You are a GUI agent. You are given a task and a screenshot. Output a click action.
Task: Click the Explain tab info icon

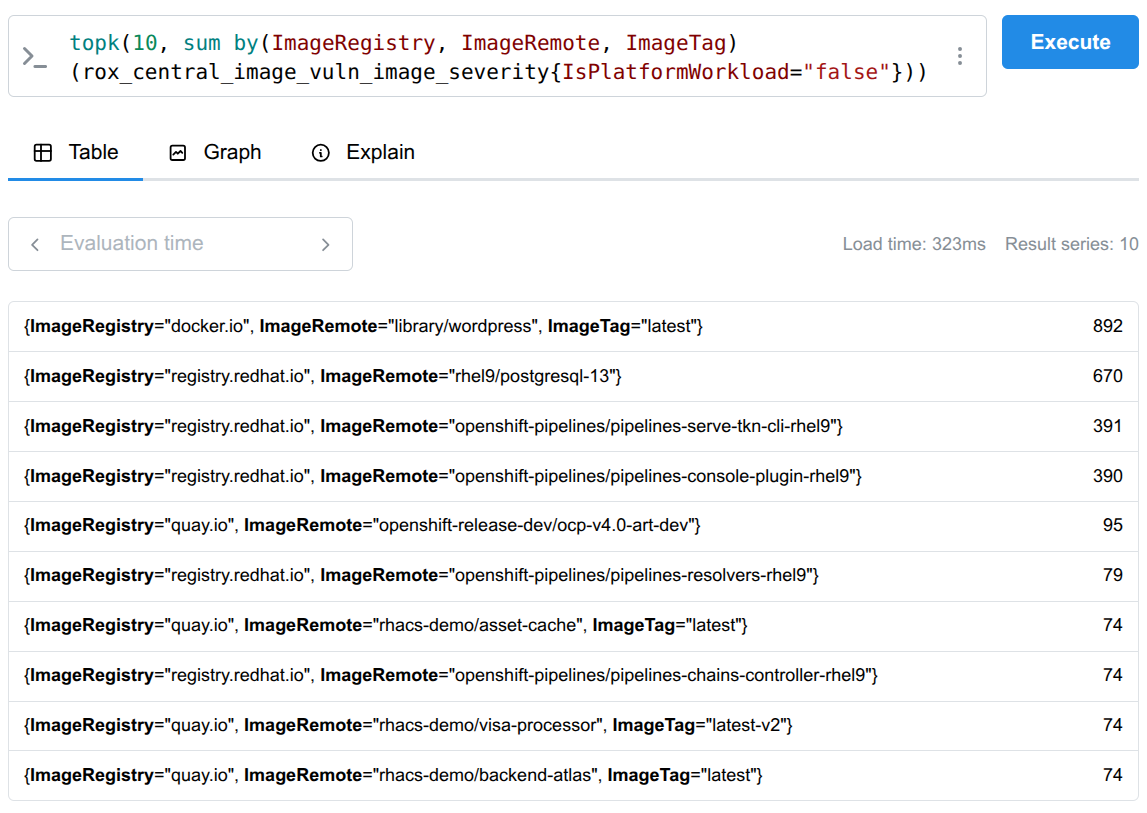tap(321, 153)
